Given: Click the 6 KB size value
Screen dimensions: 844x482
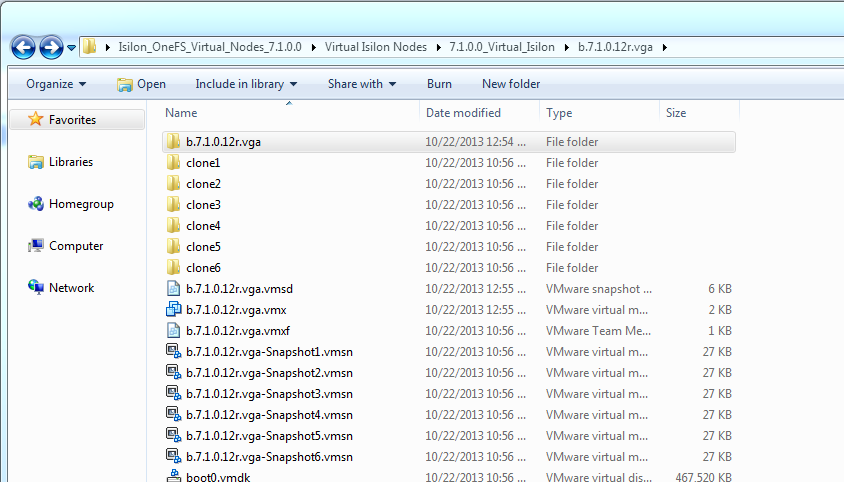Looking at the screenshot, I should (x=720, y=289).
